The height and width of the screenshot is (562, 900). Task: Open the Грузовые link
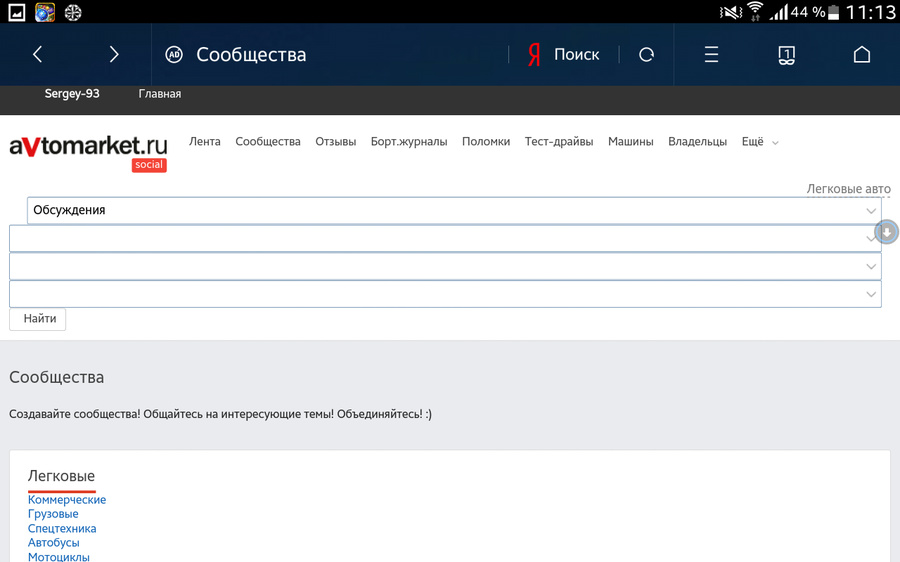point(53,514)
